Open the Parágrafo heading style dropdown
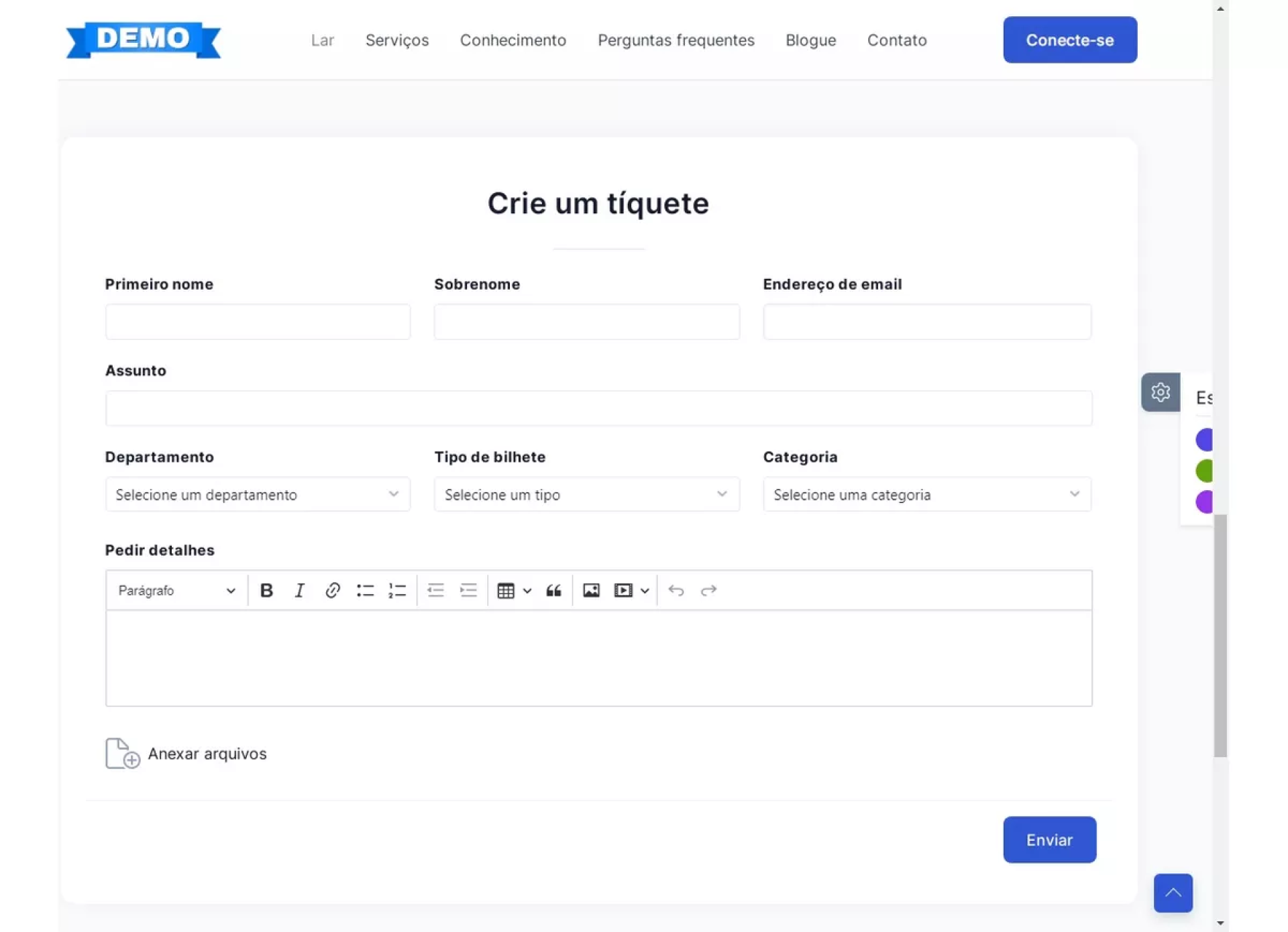The width and height of the screenshot is (1288, 932). click(176, 591)
